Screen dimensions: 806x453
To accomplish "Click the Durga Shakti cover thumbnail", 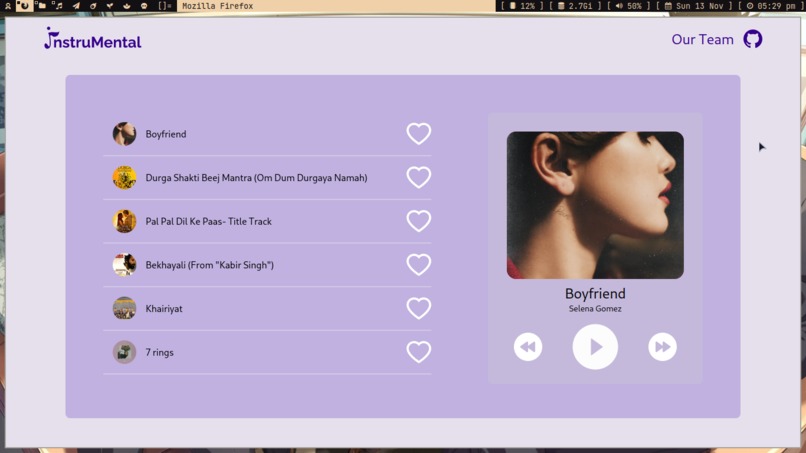I will [x=124, y=177].
